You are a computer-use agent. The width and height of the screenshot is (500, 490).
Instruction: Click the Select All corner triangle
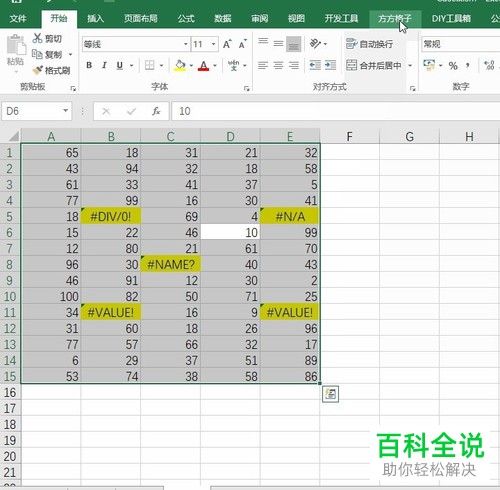point(13,136)
